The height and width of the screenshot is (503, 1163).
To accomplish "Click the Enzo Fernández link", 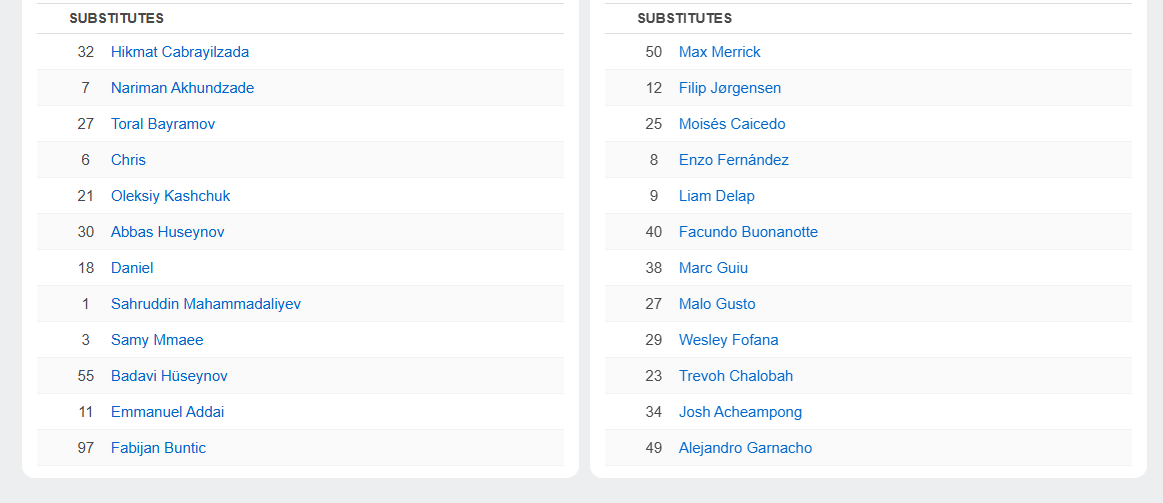I will point(733,160).
